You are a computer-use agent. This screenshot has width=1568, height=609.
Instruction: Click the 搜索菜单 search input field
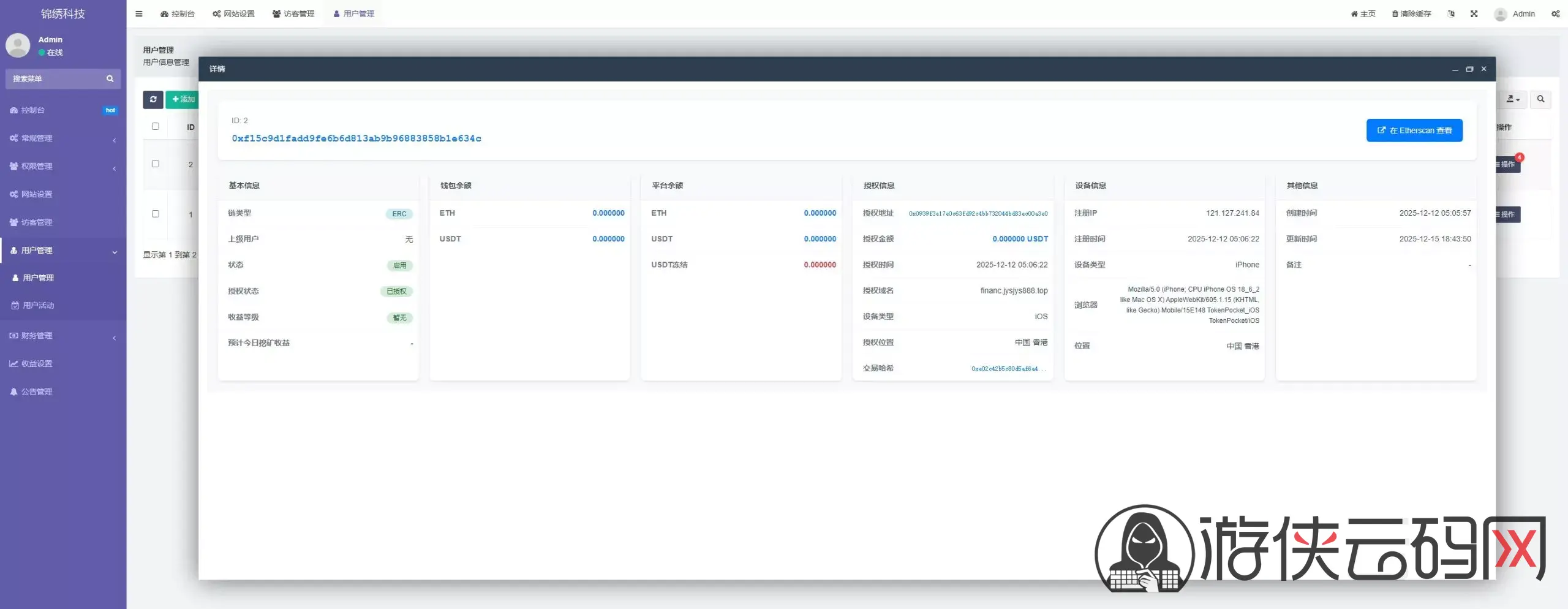tap(55, 78)
